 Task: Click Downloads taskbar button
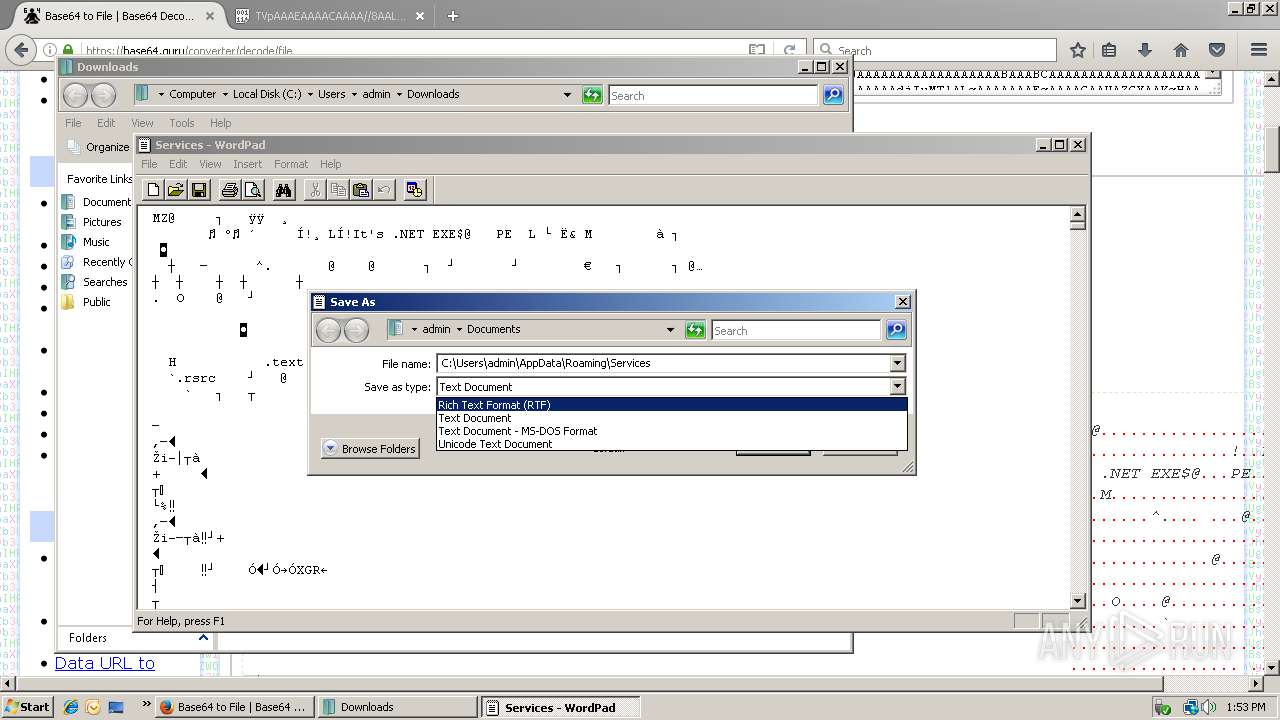tap(397, 707)
